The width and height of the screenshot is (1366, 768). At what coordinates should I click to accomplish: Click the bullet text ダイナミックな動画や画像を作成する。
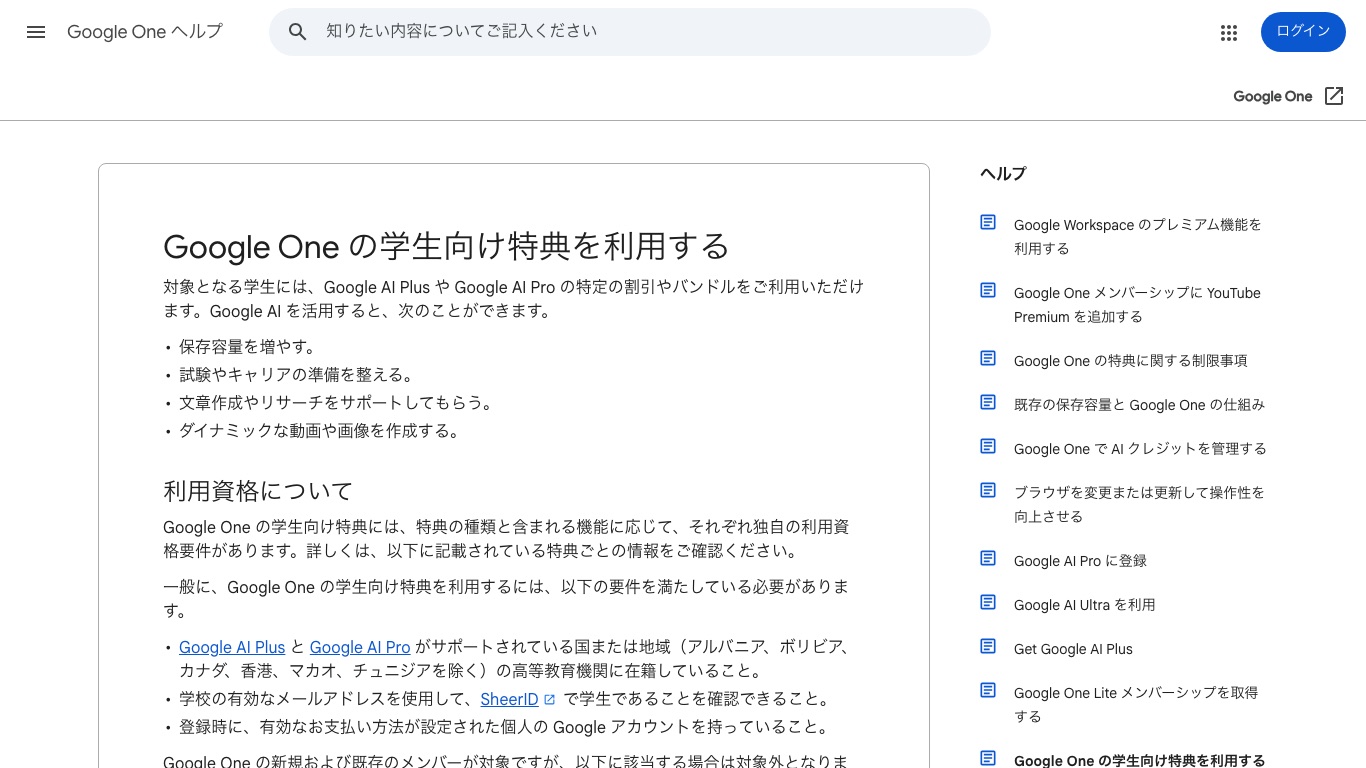pos(320,431)
